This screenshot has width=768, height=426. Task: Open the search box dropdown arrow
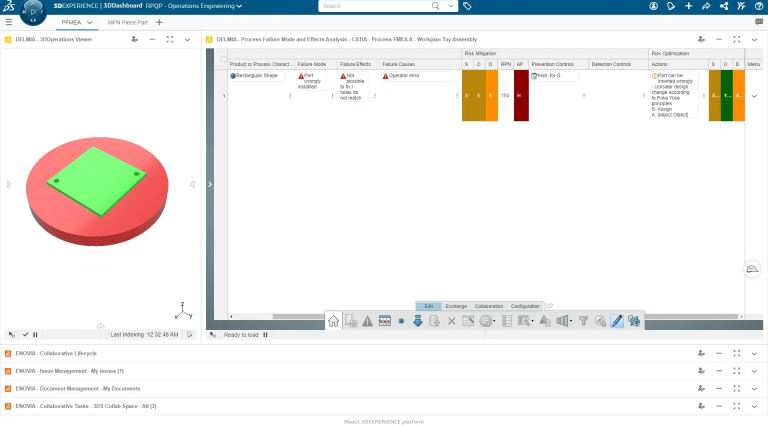450,6
